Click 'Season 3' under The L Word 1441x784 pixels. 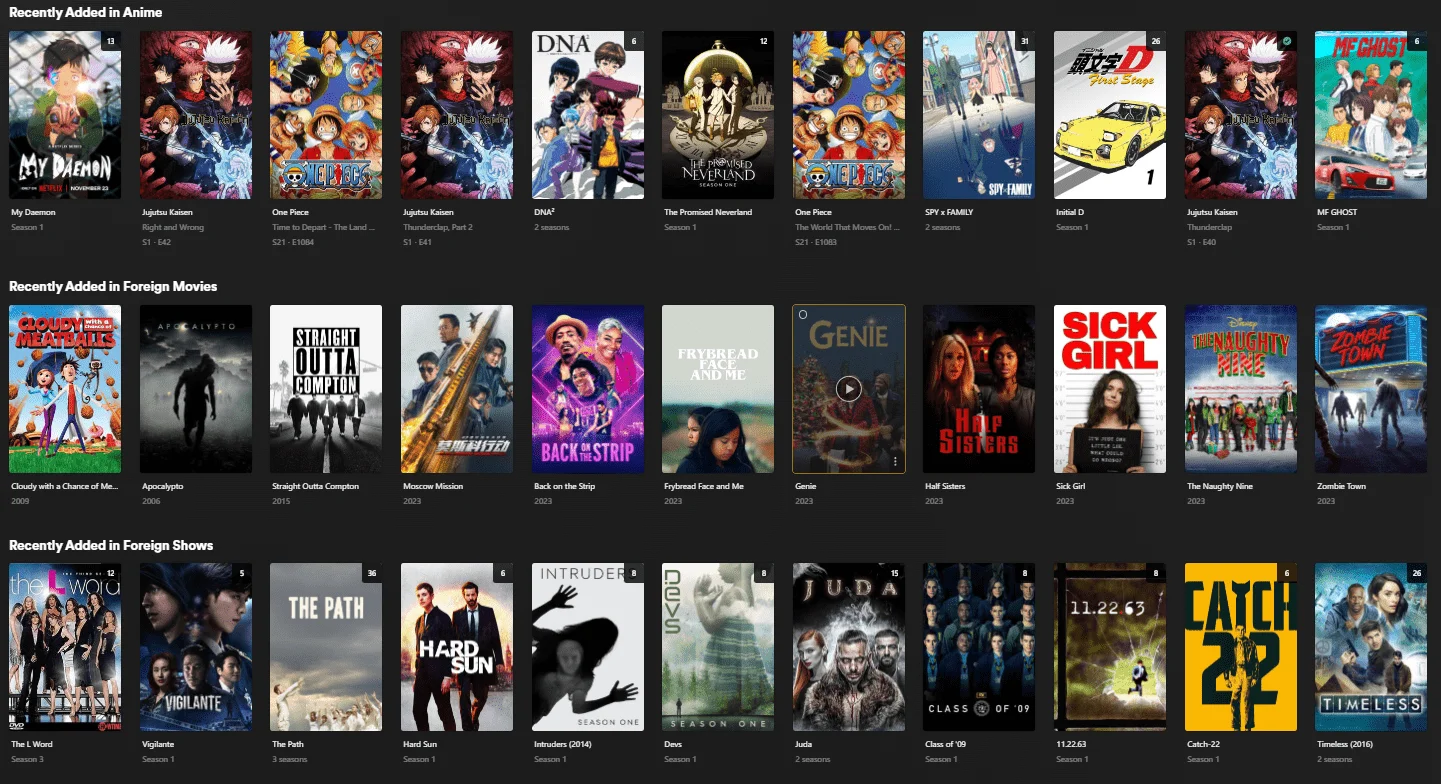(27, 759)
